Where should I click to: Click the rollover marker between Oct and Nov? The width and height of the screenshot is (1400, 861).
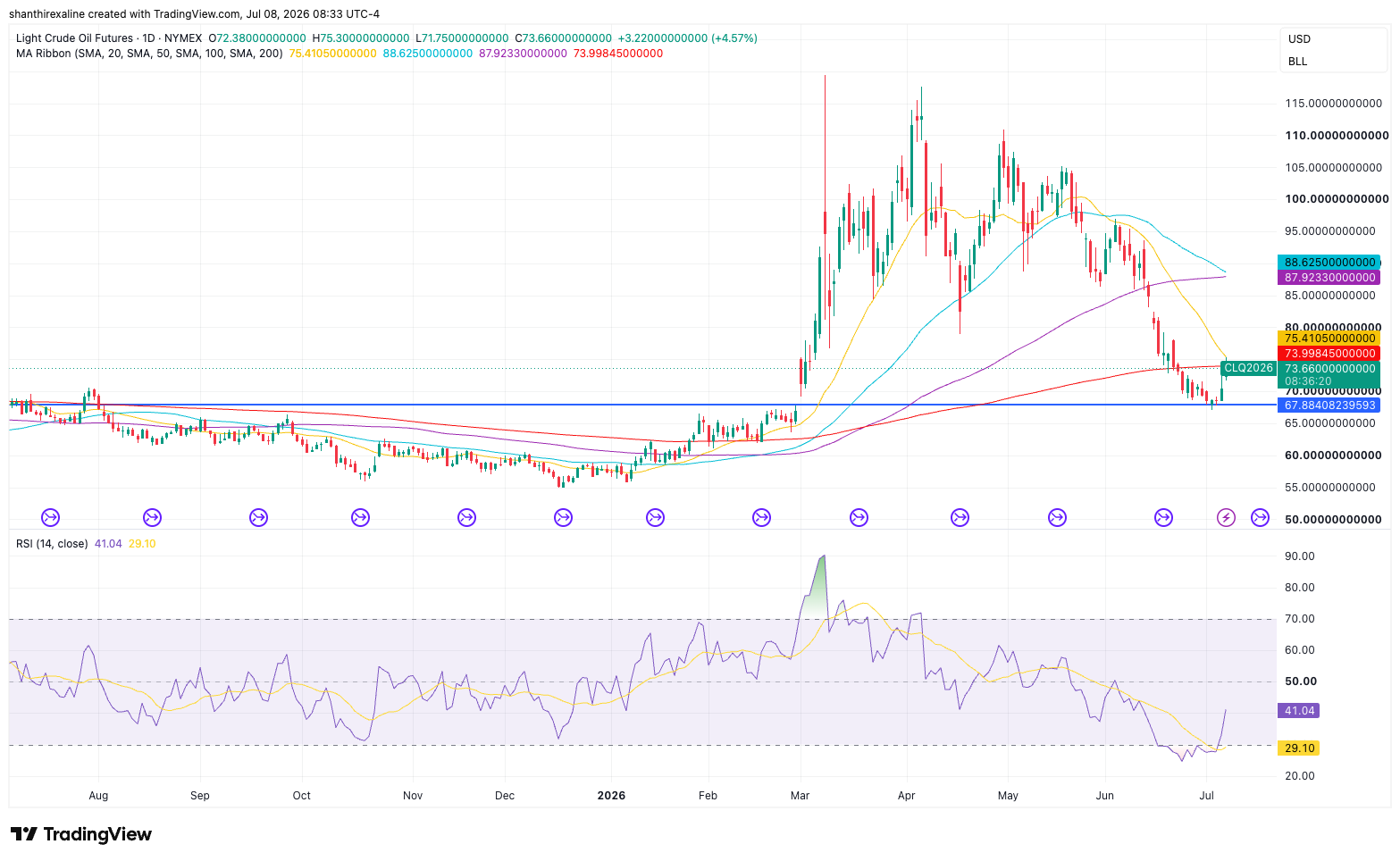coord(361,517)
